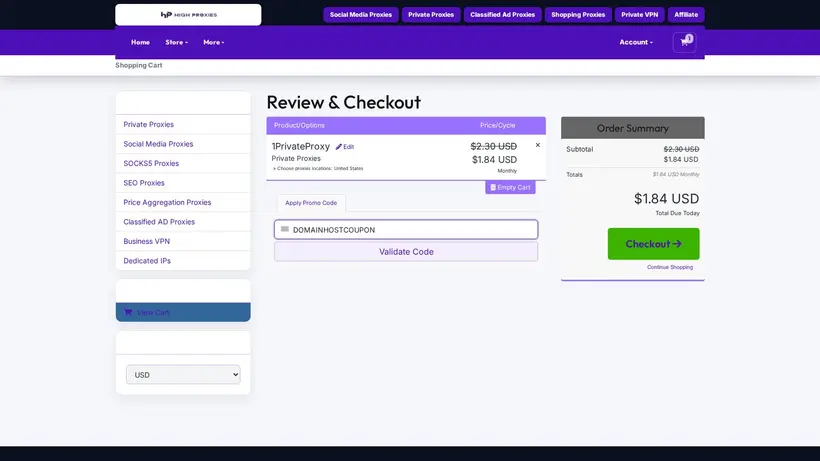Select the Apply Promo Code tab
820x461 pixels.
click(311, 203)
